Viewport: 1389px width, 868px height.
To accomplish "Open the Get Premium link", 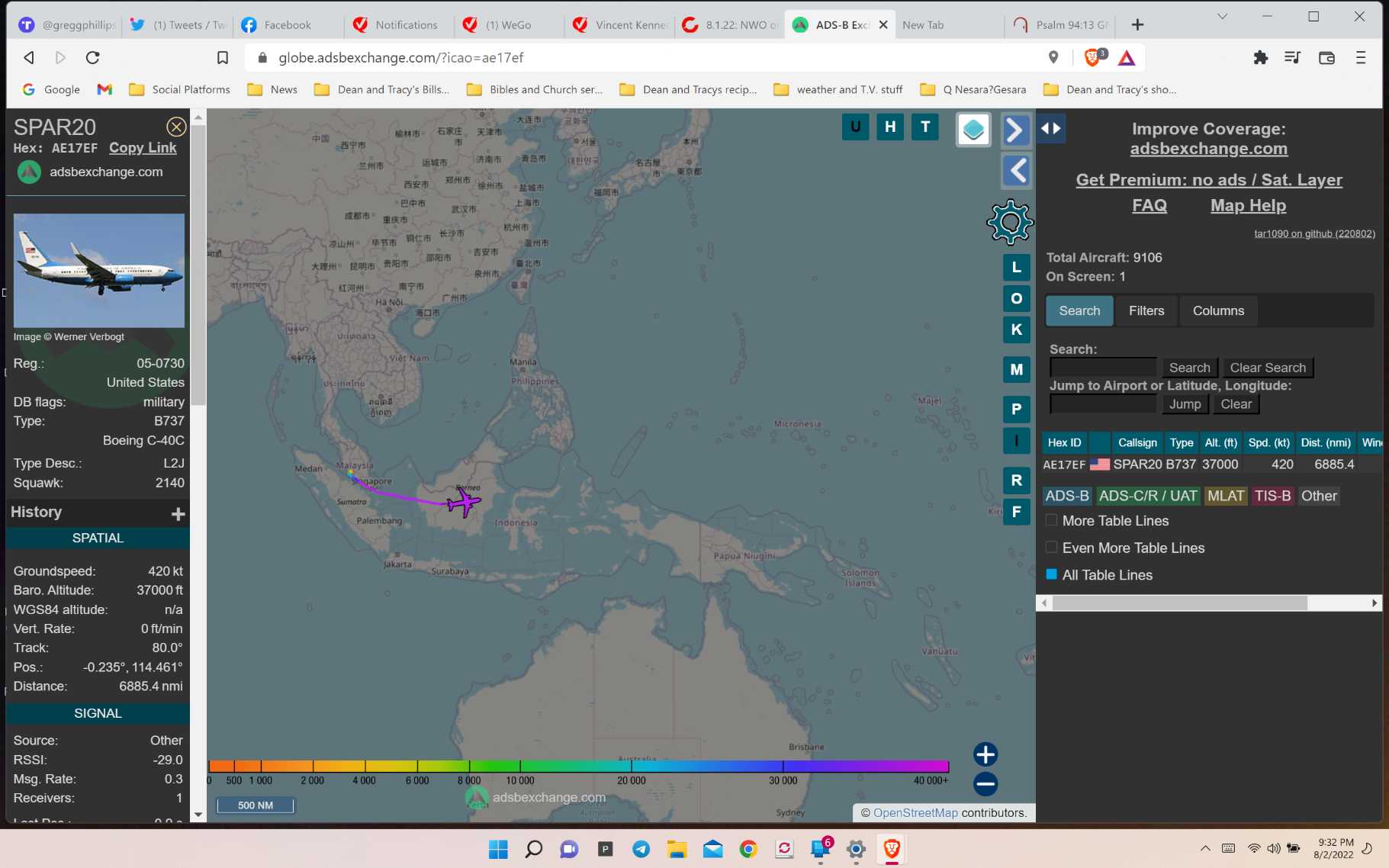I will pos(1209,180).
